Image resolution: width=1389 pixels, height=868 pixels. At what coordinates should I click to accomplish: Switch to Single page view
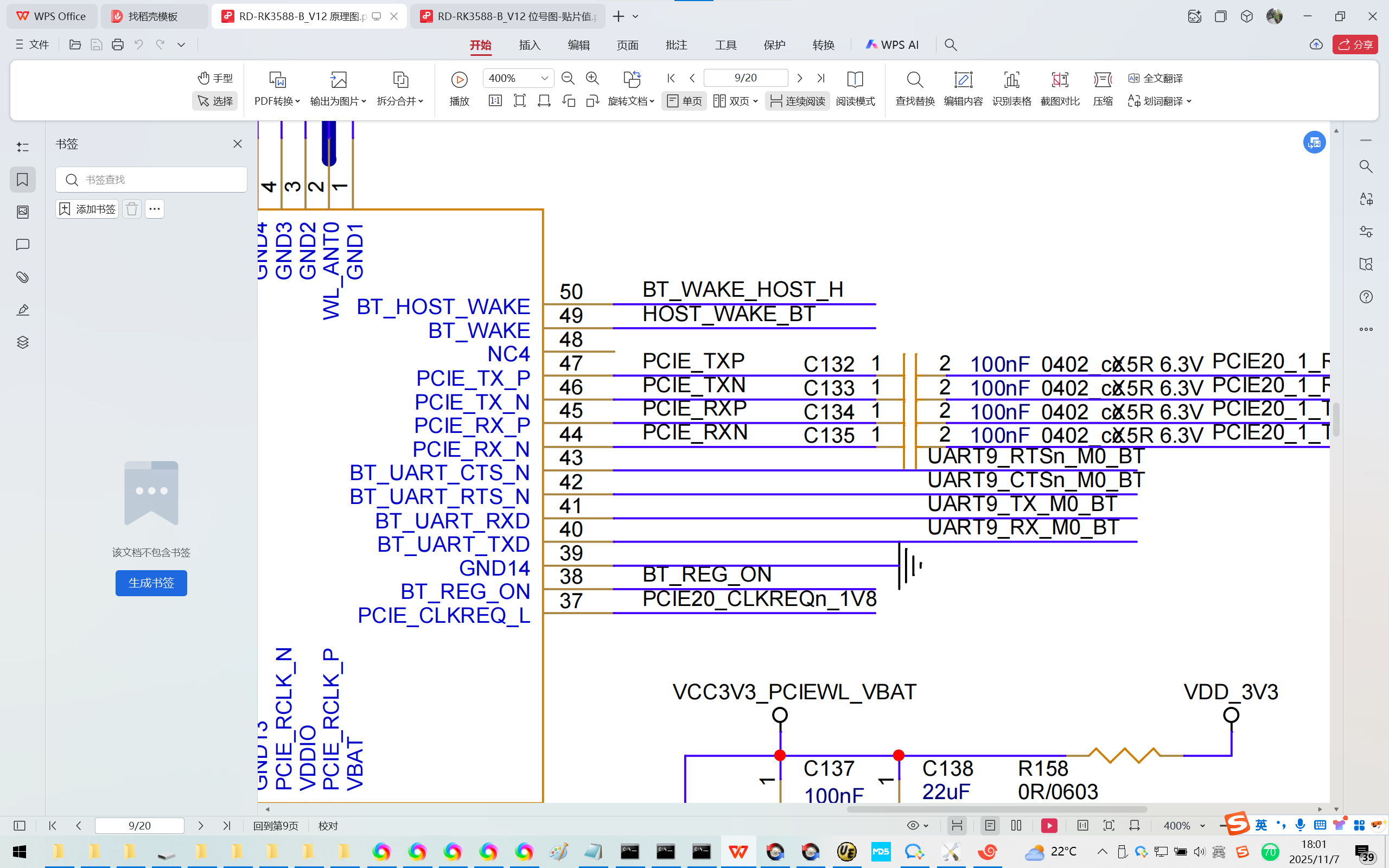(x=684, y=101)
